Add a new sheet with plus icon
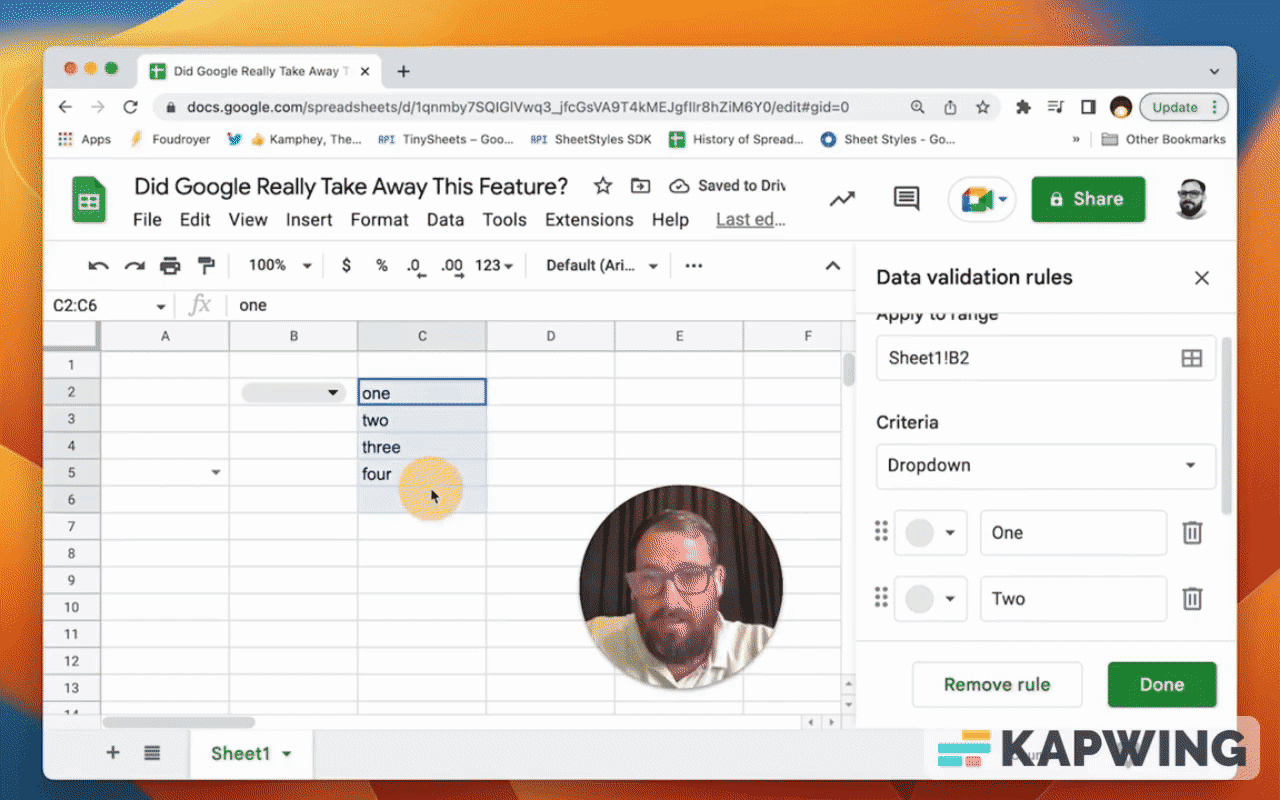This screenshot has height=800, width=1280. [112, 753]
